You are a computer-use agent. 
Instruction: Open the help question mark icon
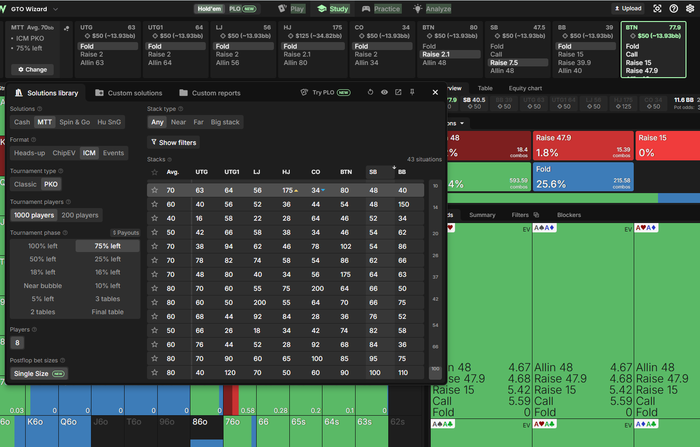[x=674, y=8]
